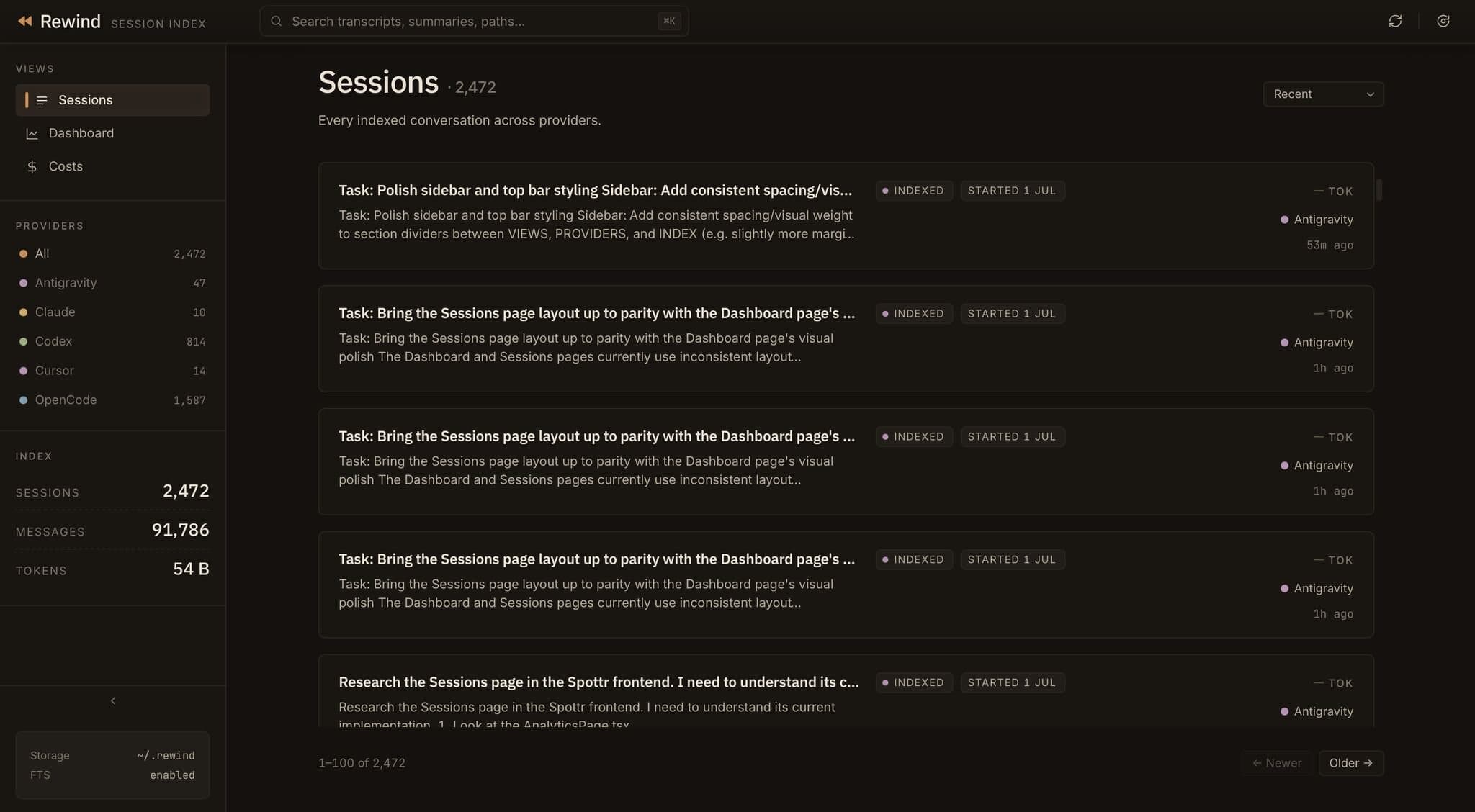Click the Newer pagination button
Image resolution: width=1475 pixels, height=812 pixels.
click(x=1276, y=763)
